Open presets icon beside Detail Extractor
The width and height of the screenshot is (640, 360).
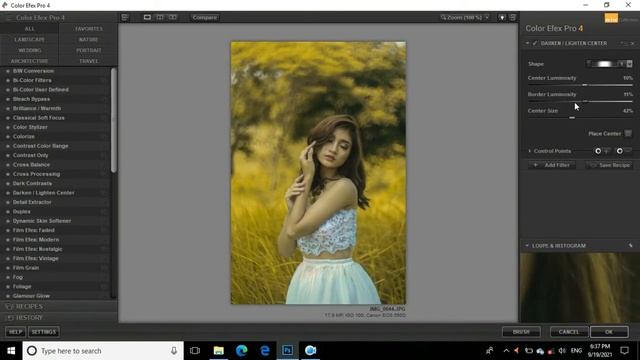[104, 202]
